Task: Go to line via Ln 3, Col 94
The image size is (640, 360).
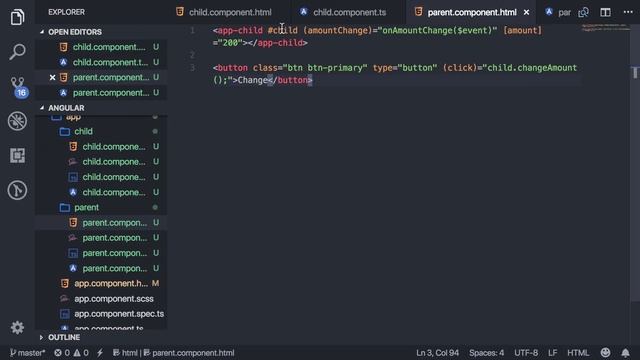Action: tap(437, 353)
